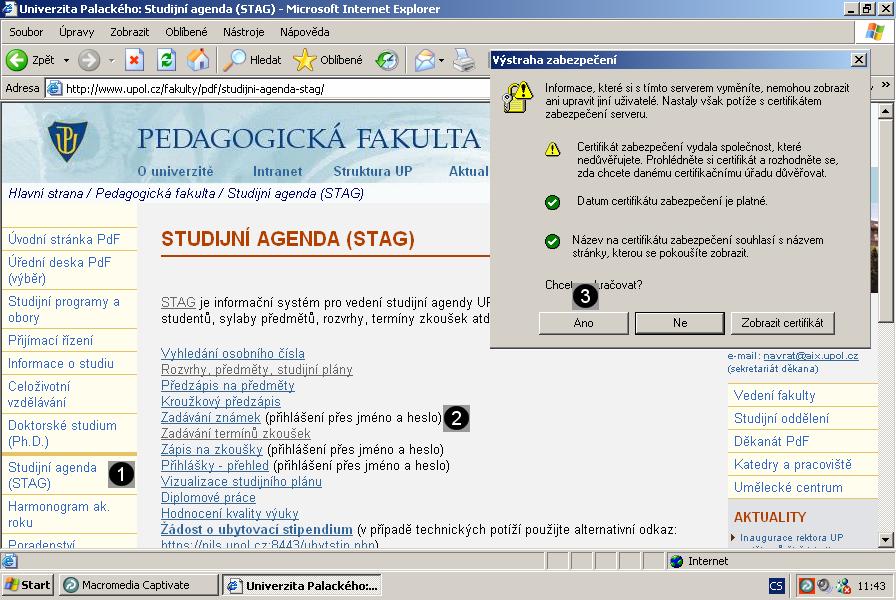Click the Hlavní strana breadcrumb link
The width and height of the screenshot is (896, 600).
(46, 194)
